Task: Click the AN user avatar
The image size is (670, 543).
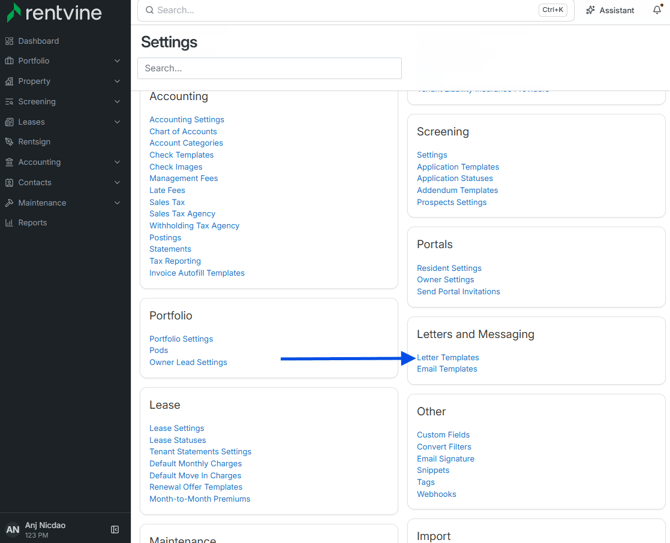Action: 12,530
